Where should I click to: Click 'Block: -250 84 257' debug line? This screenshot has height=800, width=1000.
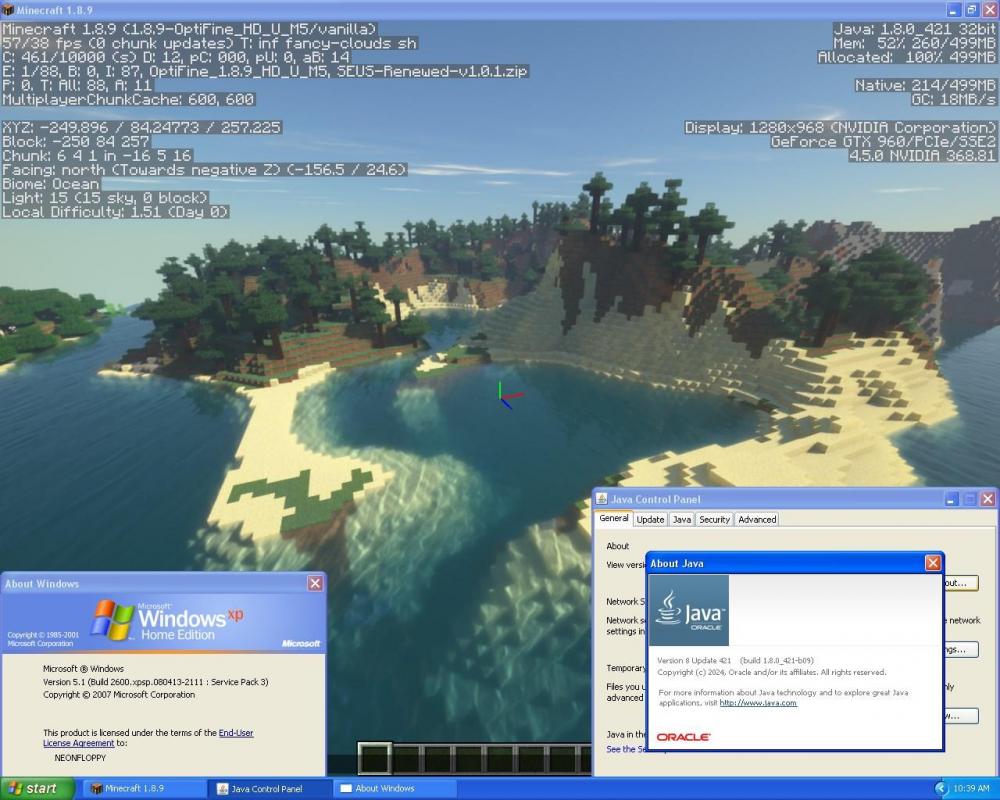76,142
